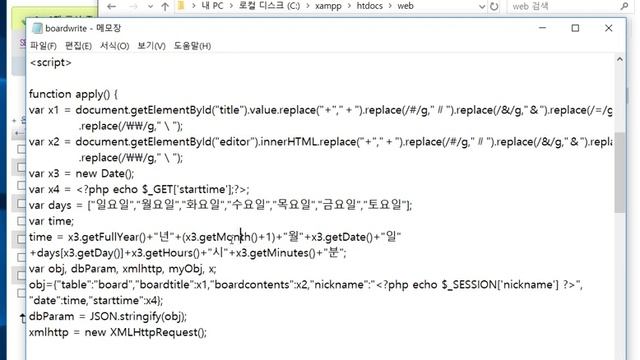Viewport: 640px width, 360px height.
Task: Click the line starting 'var x4 = <?php echo'
Action: (139, 189)
